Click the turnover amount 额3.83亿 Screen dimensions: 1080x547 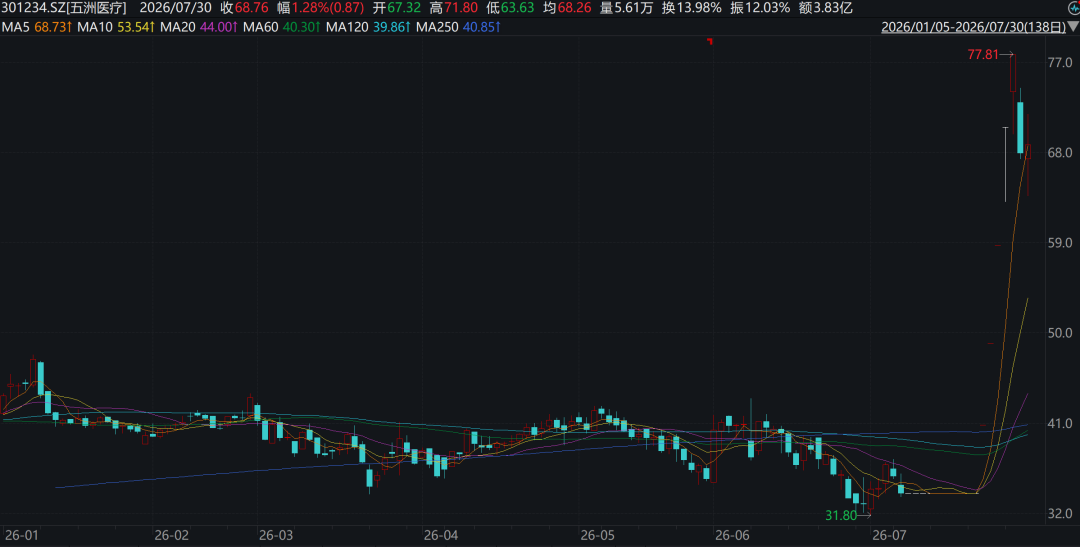tap(825, 8)
